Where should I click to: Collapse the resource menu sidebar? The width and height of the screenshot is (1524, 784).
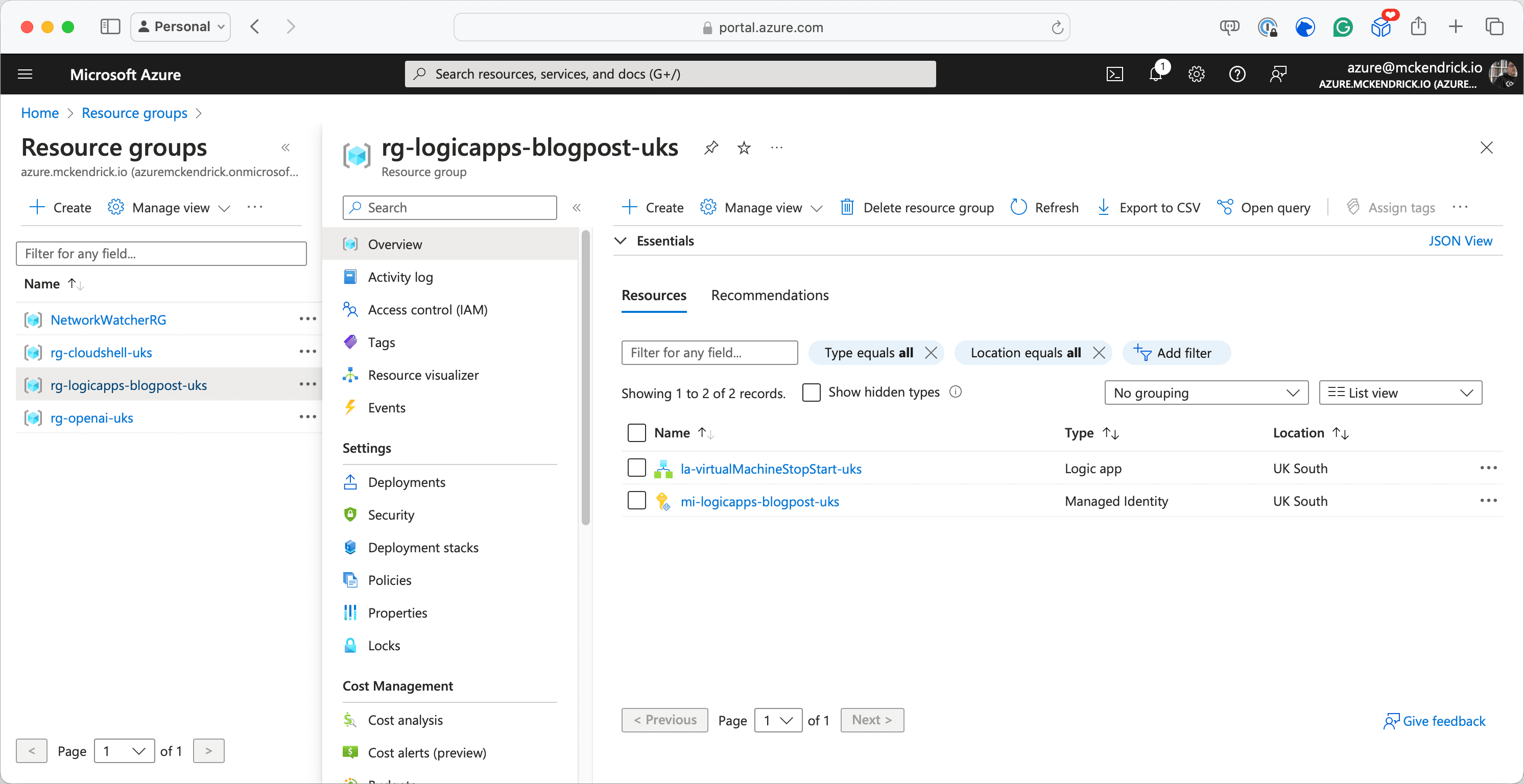(x=576, y=208)
